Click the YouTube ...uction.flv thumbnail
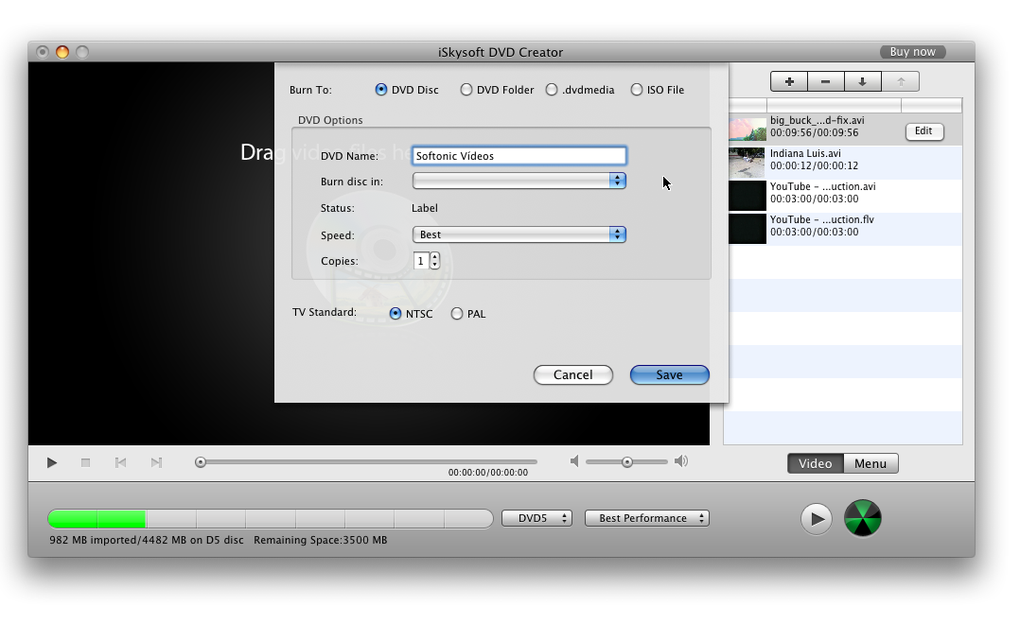Viewport: 1020px width, 624px height. [747, 229]
